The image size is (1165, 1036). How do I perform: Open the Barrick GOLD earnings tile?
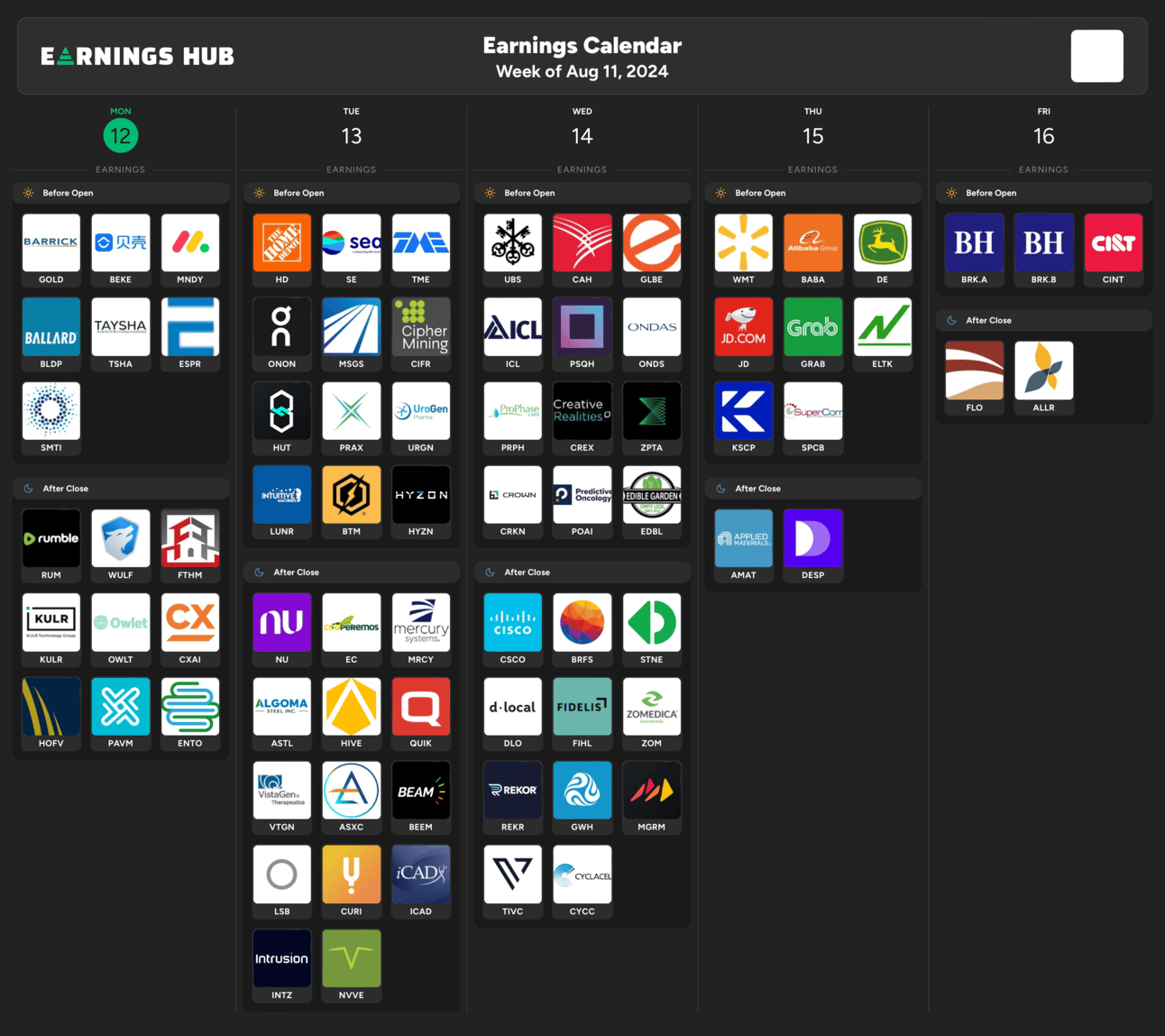[51, 250]
